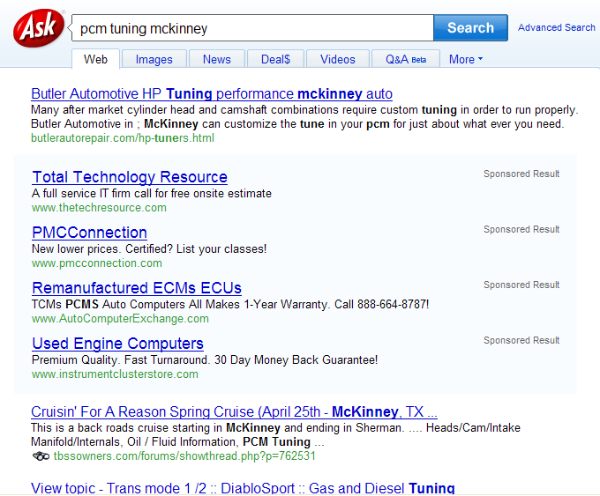This screenshot has width=600, height=496.
Task: Expand the More dropdown menu
Action: tap(465, 59)
